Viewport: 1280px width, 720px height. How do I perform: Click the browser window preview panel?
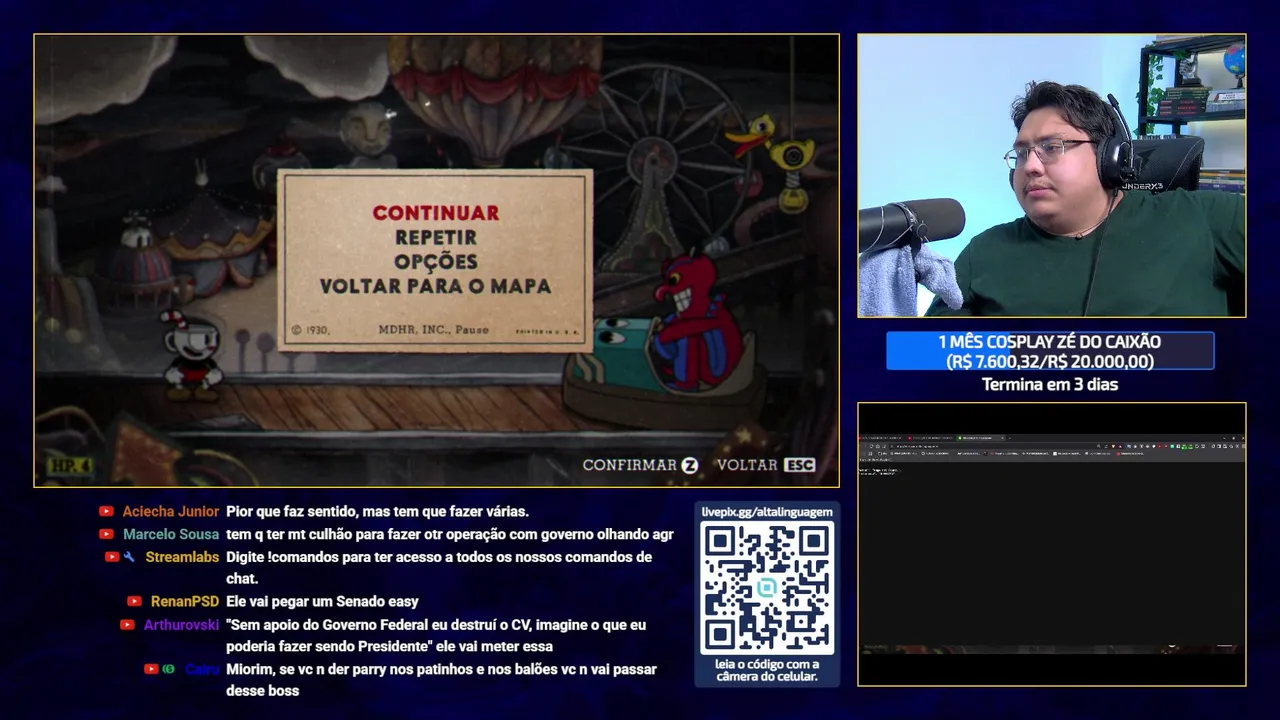[x=1051, y=544]
